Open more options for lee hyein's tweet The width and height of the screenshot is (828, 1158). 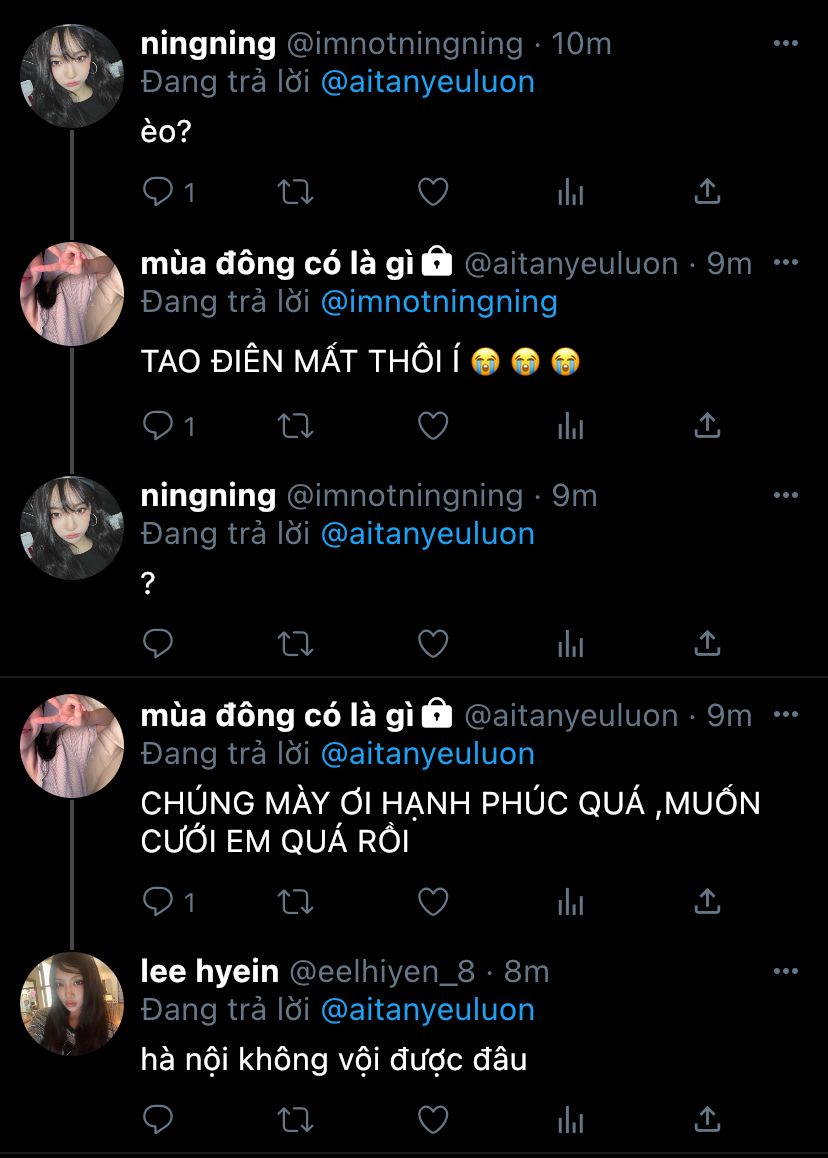click(x=786, y=971)
